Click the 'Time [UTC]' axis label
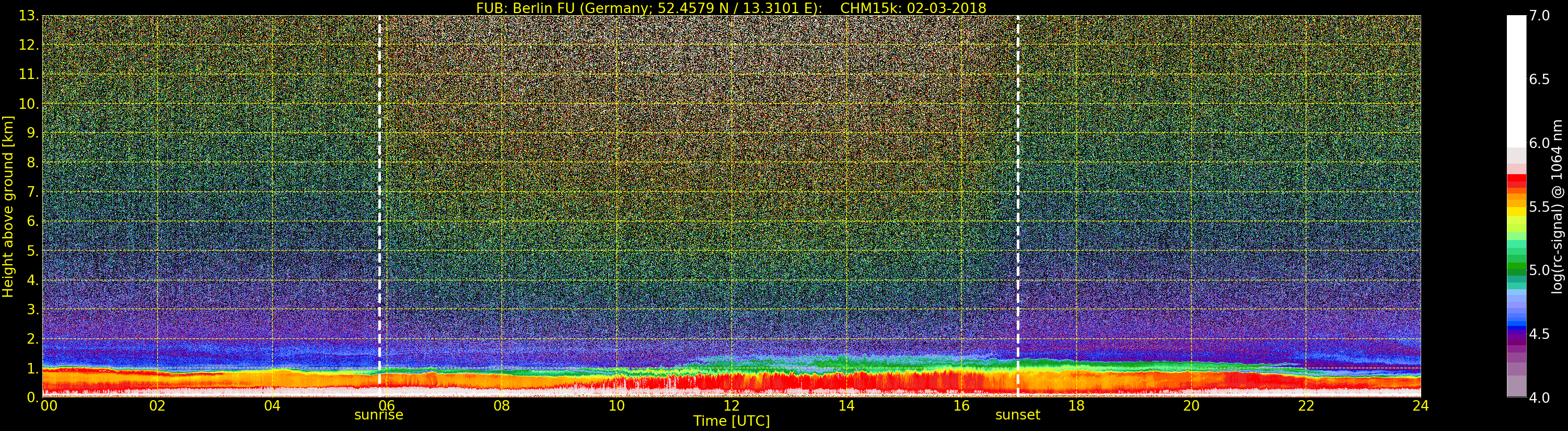Image resolution: width=1568 pixels, height=431 pixels. (731, 421)
